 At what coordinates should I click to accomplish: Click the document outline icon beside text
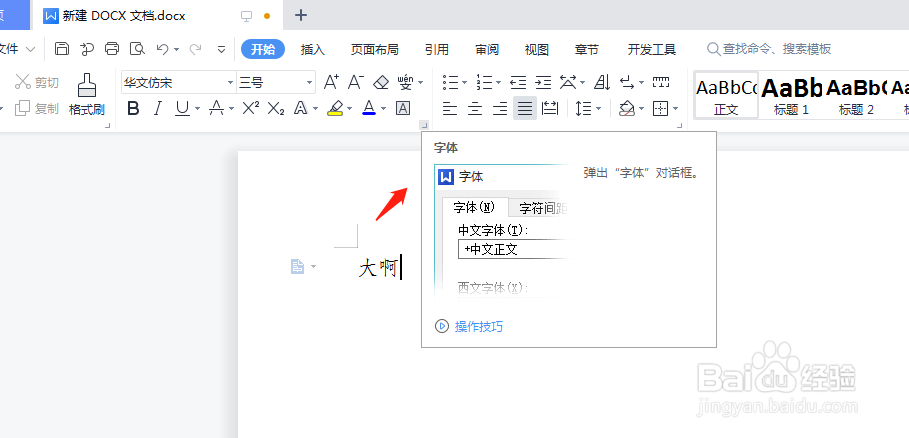pos(297,267)
